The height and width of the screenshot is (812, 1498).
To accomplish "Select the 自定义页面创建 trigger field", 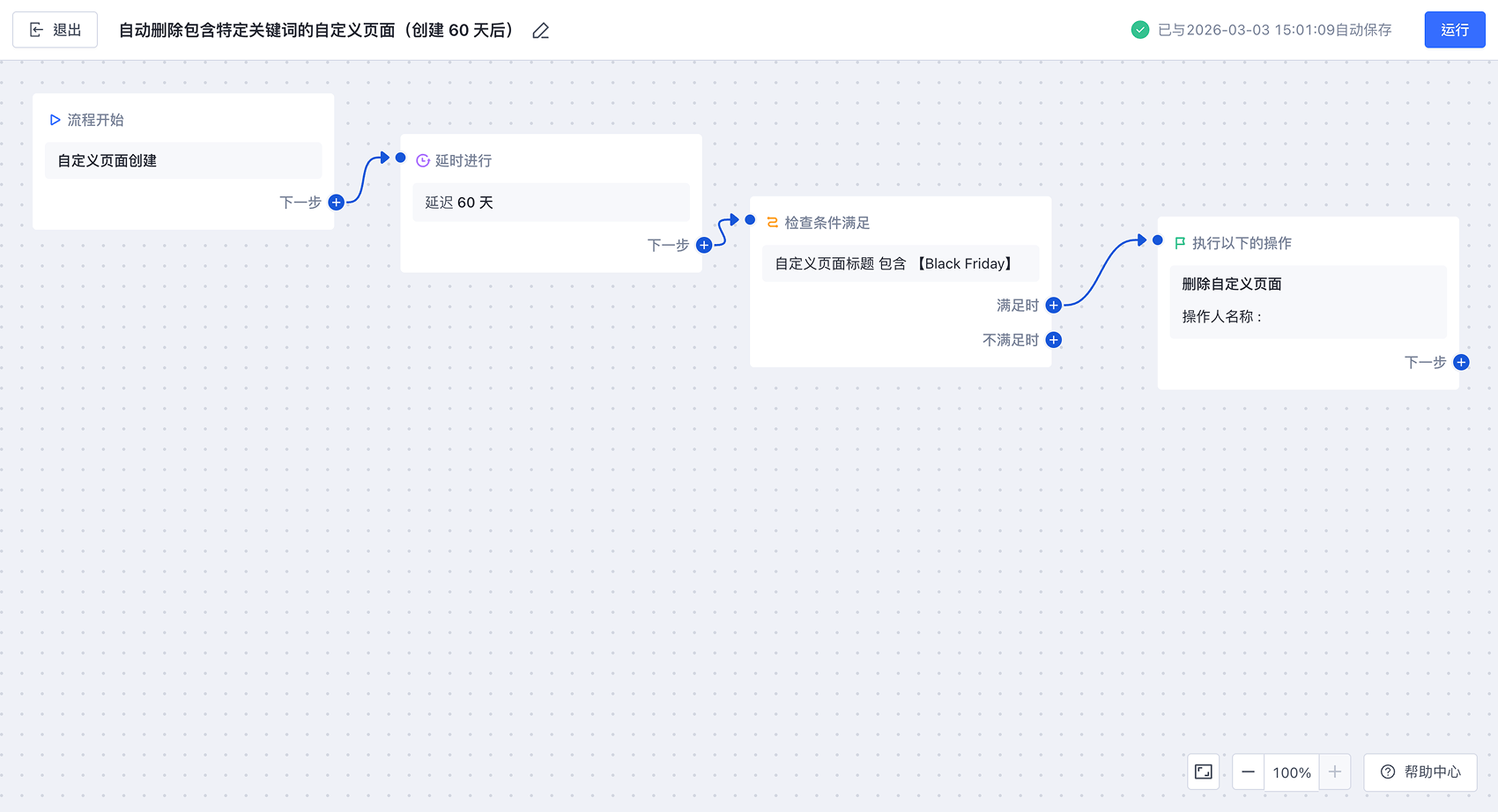I will tap(183, 161).
